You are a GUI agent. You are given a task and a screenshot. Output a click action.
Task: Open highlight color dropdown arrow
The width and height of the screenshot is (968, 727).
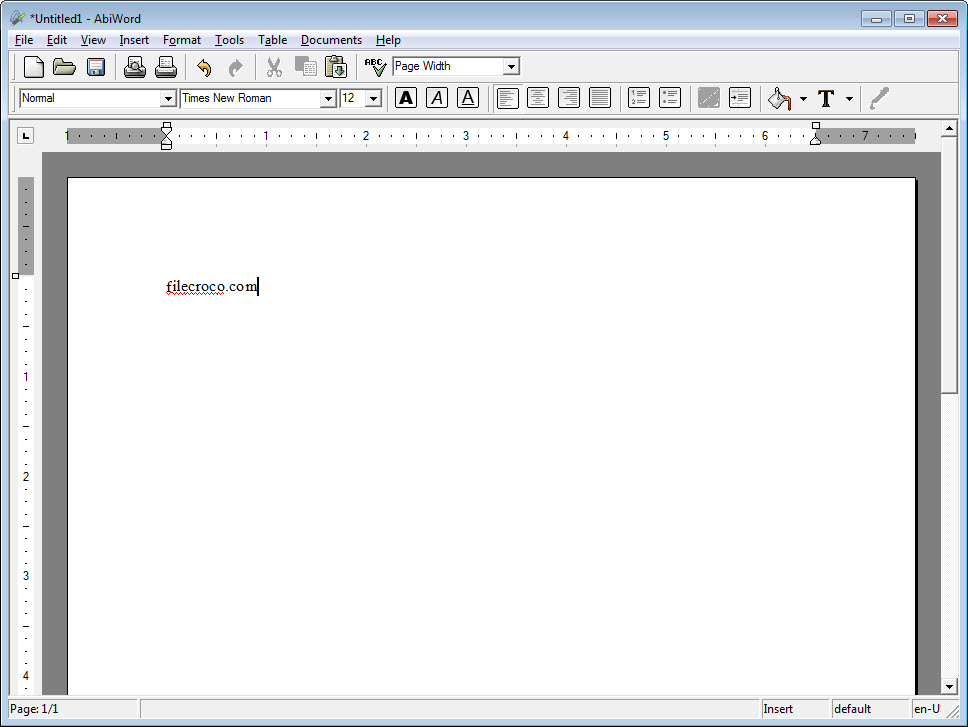(x=803, y=99)
